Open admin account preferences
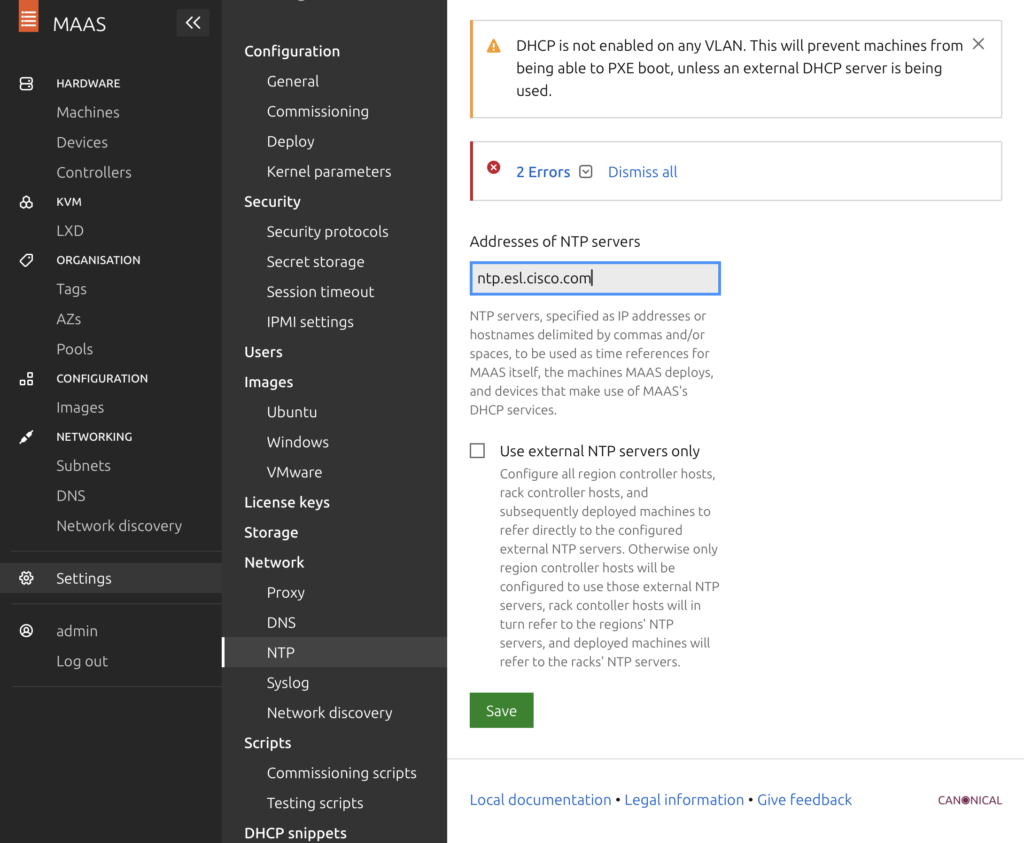Screen dimensions: 1024x843 pyautogui.click(x=77, y=631)
